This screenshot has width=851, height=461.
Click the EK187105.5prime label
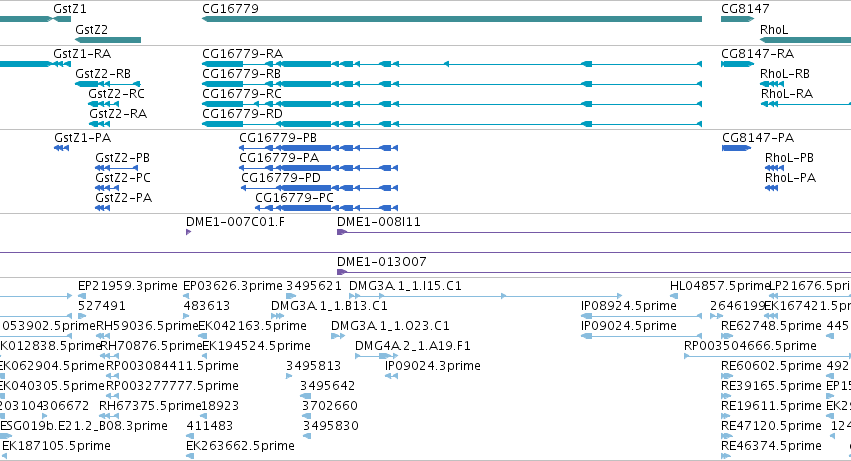(56, 447)
